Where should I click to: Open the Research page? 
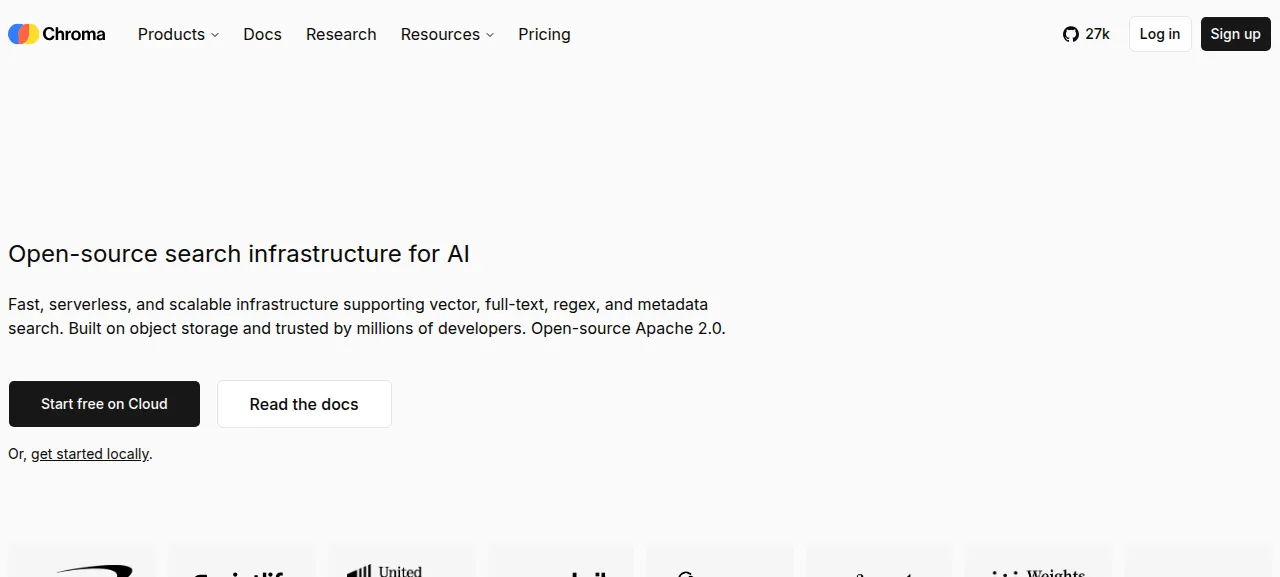click(x=341, y=34)
